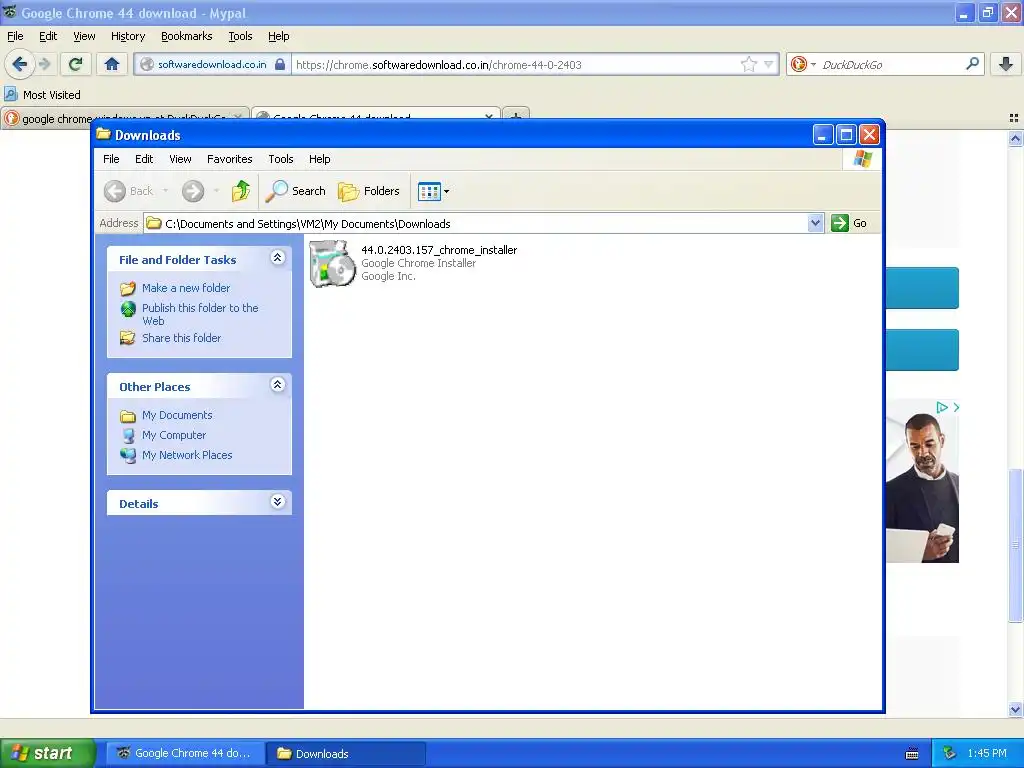Viewport: 1024px width, 768px height.
Task: Switch to Google Chrome 44 taskbar button
Action: [x=185, y=753]
